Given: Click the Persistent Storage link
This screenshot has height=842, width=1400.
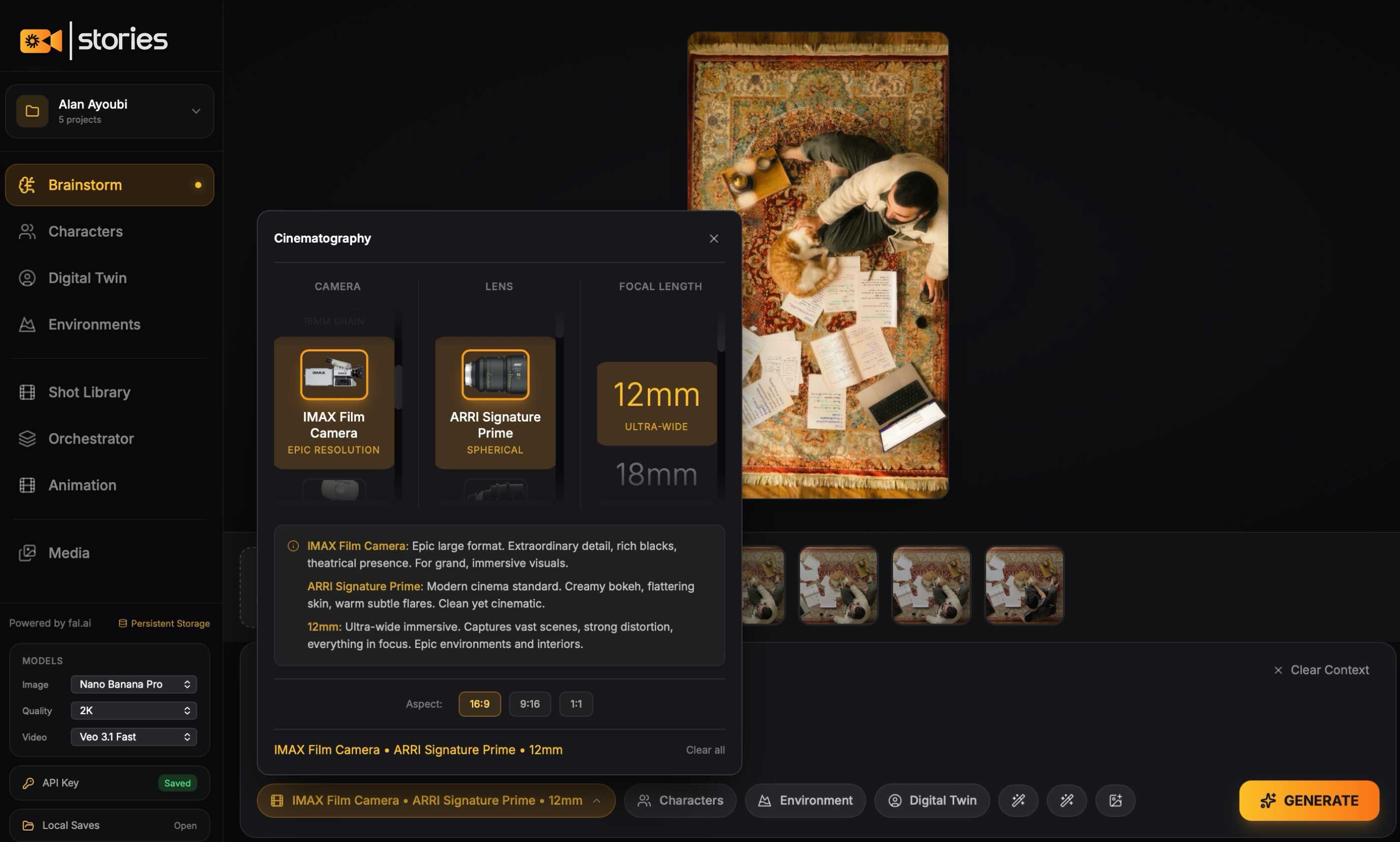Looking at the screenshot, I should pyautogui.click(x=164, y=623).
